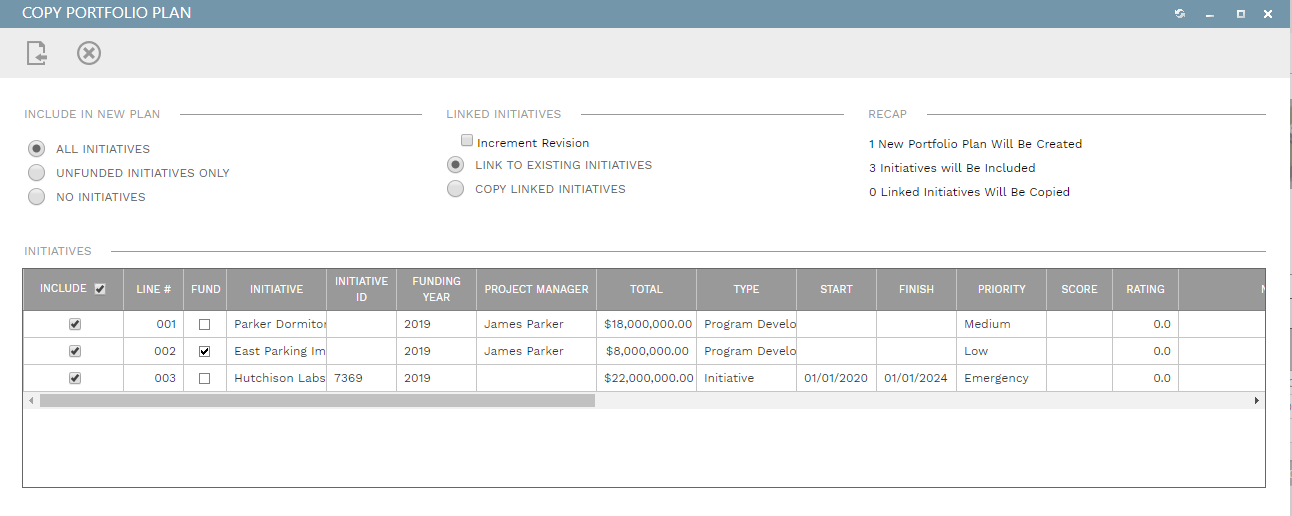Choose Unfunded Initiatives Only option

click(37, 173)
